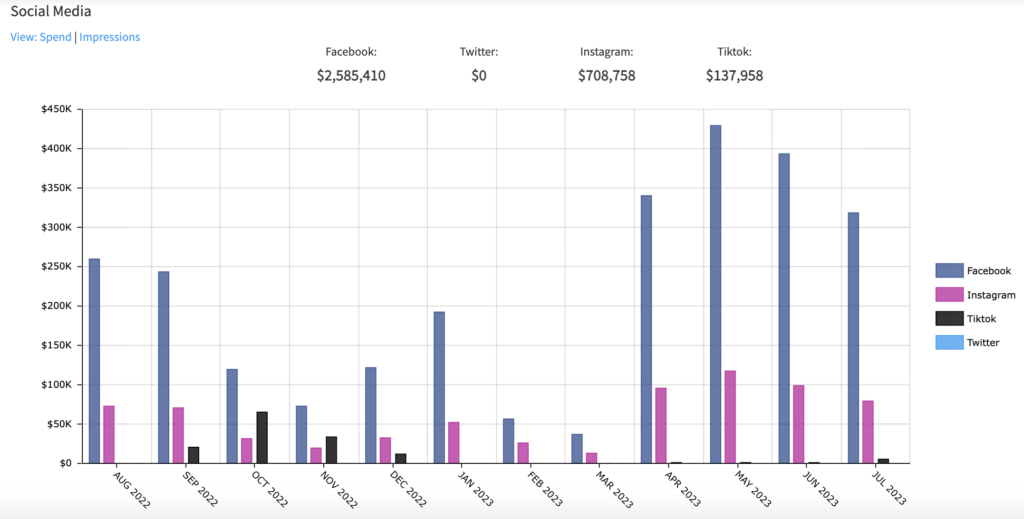Image resolution: width=1024 pixels, height=519 pixels.
Task: Select the Instagram bar for Jun 2023
Action: (x=799, y=424)
